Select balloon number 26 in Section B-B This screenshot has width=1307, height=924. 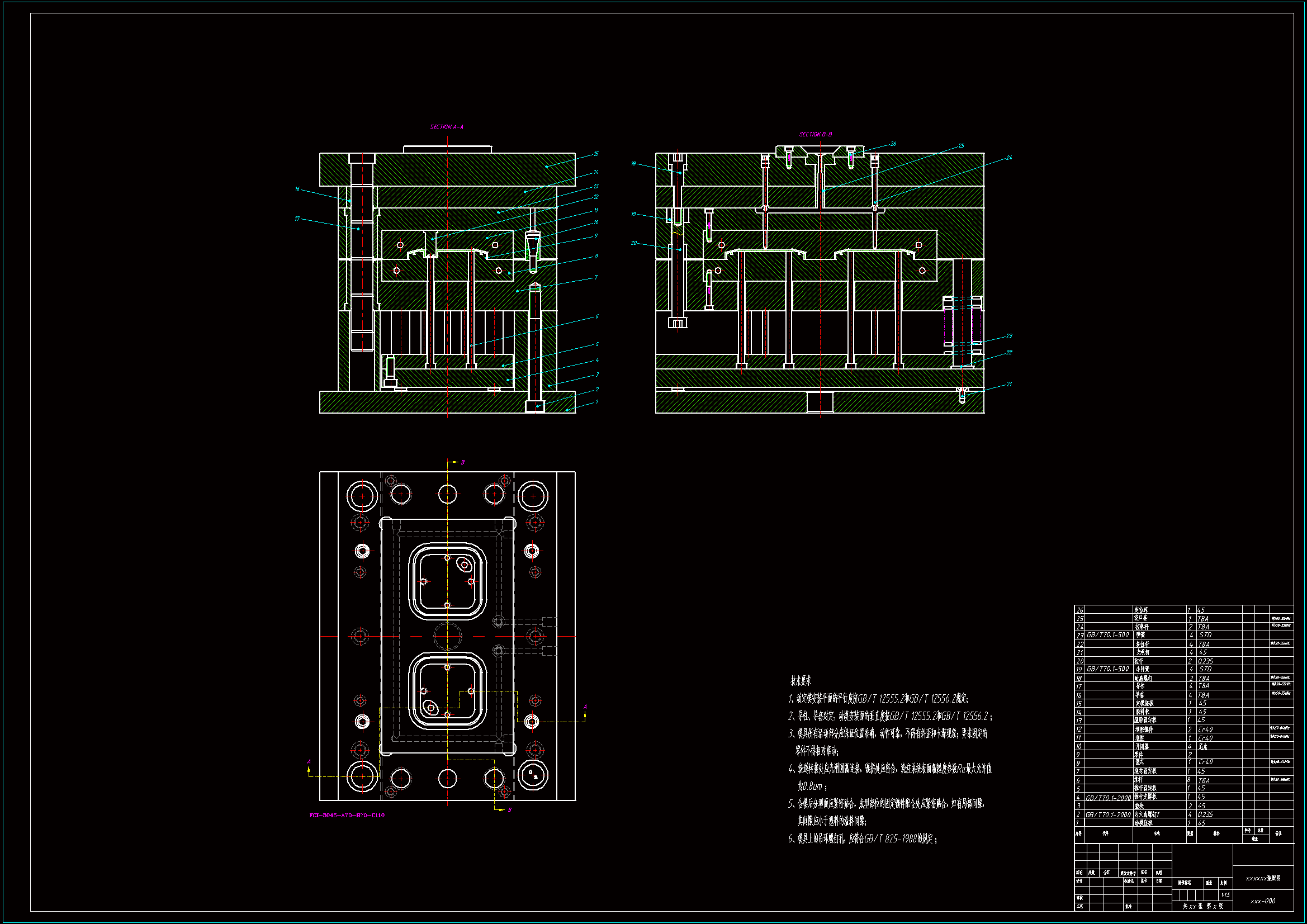point(893,144)
